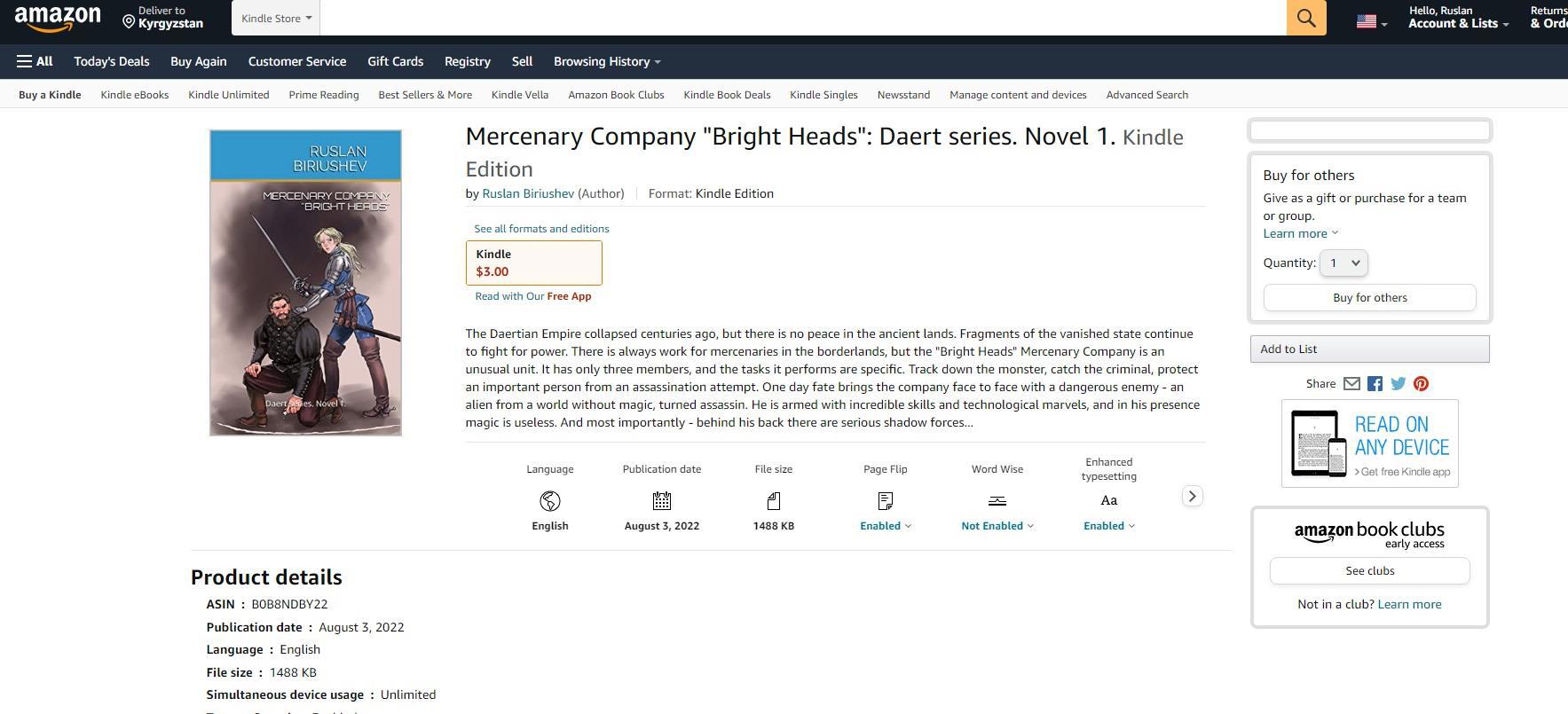The image size is (1568, 714).
Task: Open the All hamburger menu
Action: click(x=35, y=61)
